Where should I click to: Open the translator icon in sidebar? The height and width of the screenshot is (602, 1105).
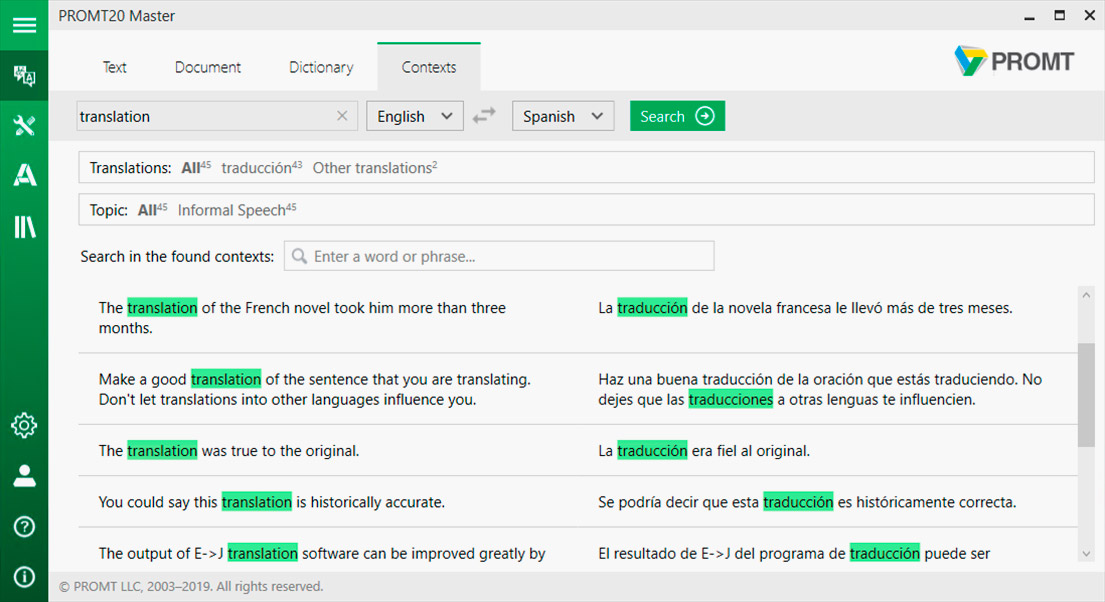pos(24,75)
